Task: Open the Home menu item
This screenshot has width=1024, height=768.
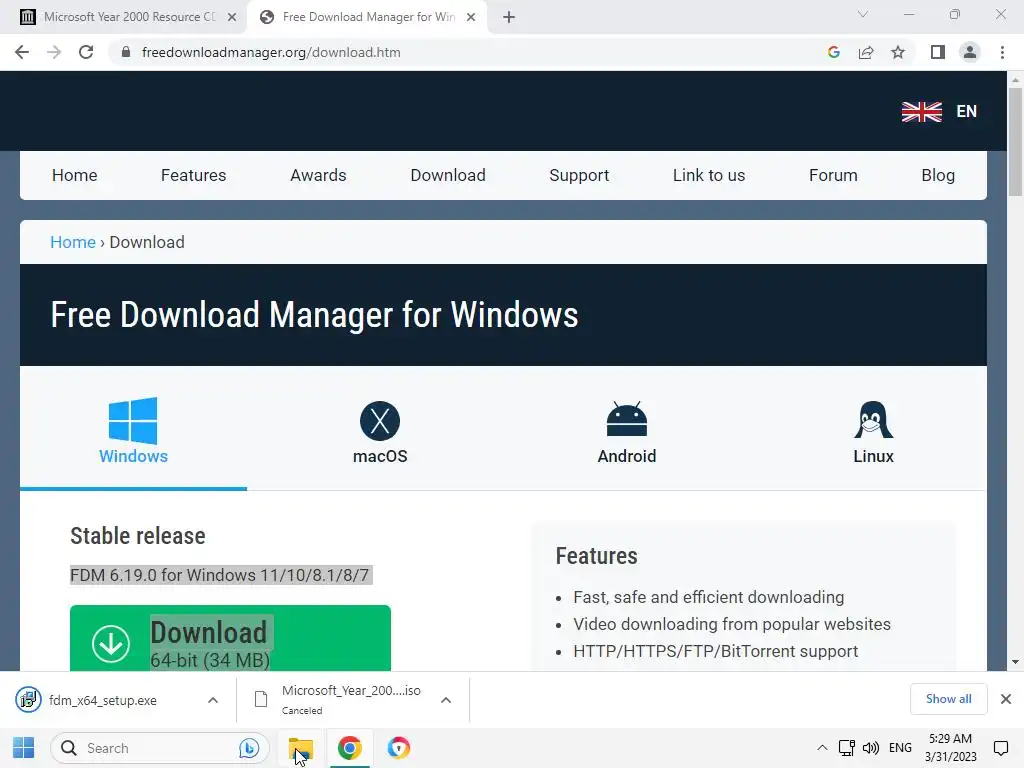Action: [74, 175]
